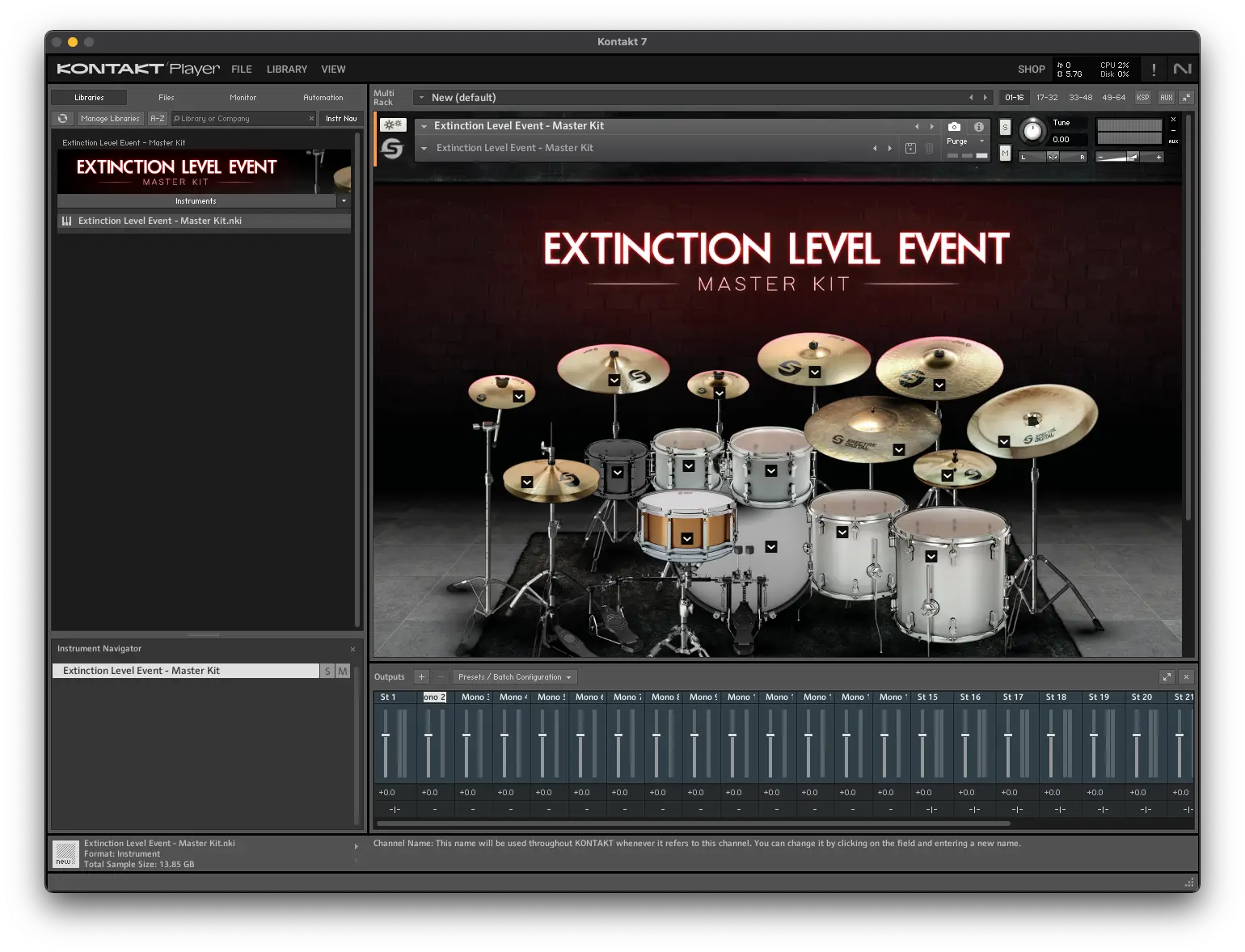The height and width of the screenshot is (952, 1245).
Task: Load the previous multi with the left arrow
Action: click(x=971, y=98)
